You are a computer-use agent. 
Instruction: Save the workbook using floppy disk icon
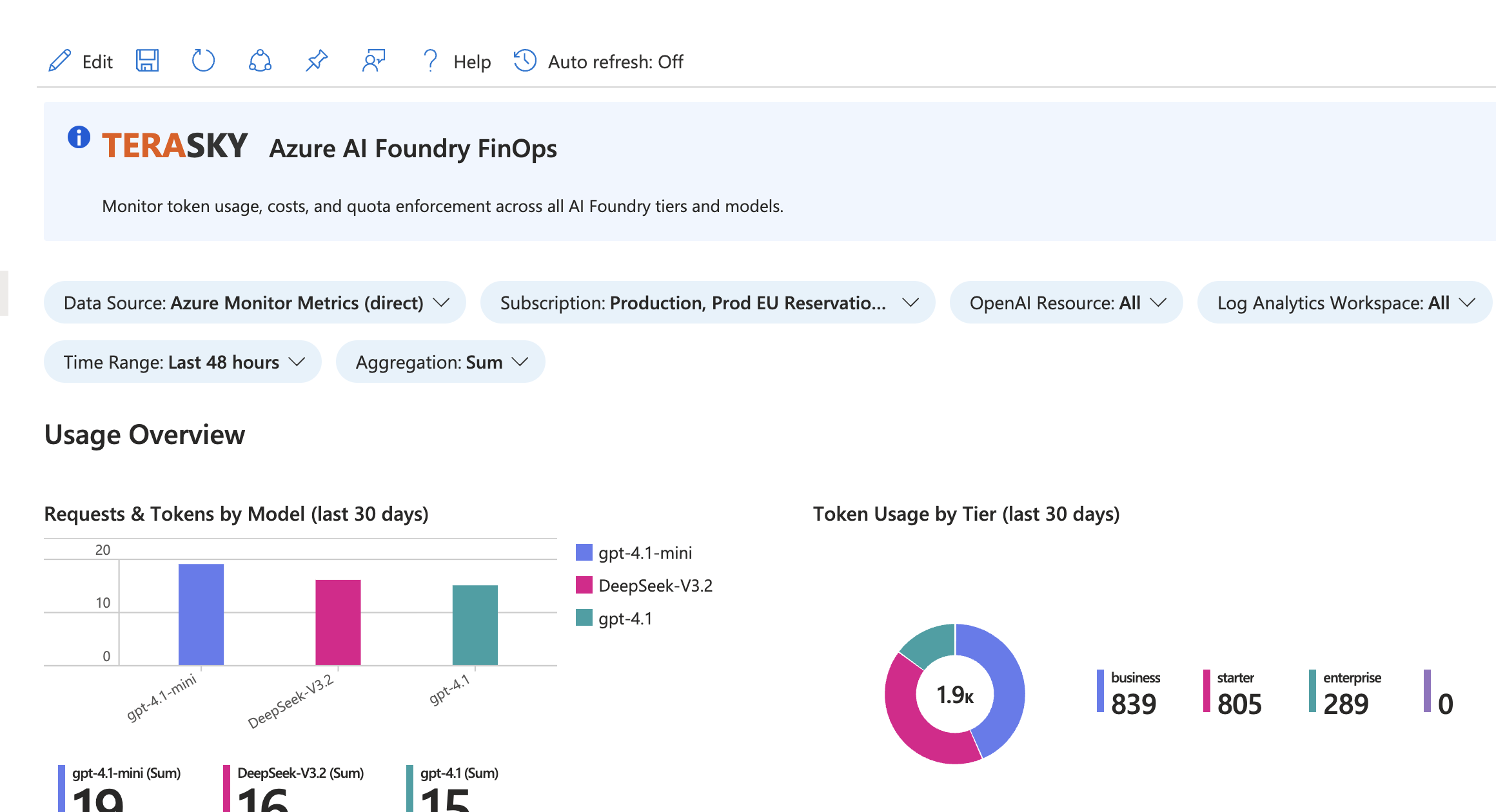coord(147,61)
